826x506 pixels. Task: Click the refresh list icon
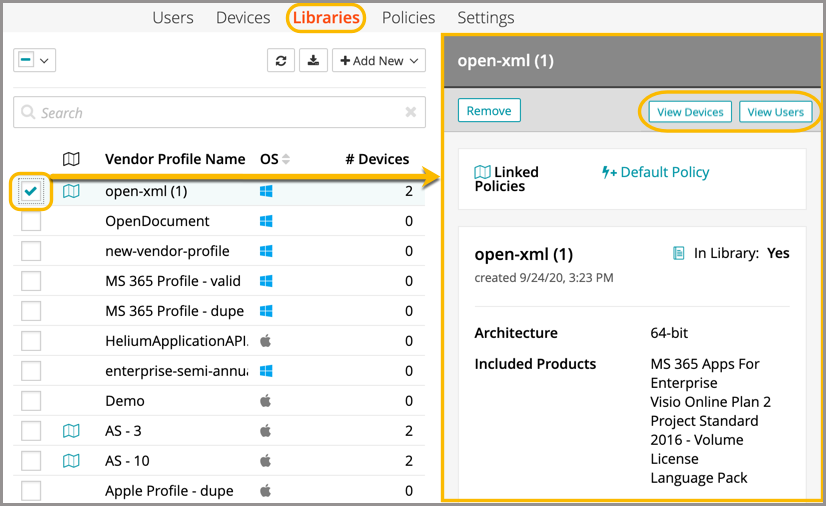[281, 61]
